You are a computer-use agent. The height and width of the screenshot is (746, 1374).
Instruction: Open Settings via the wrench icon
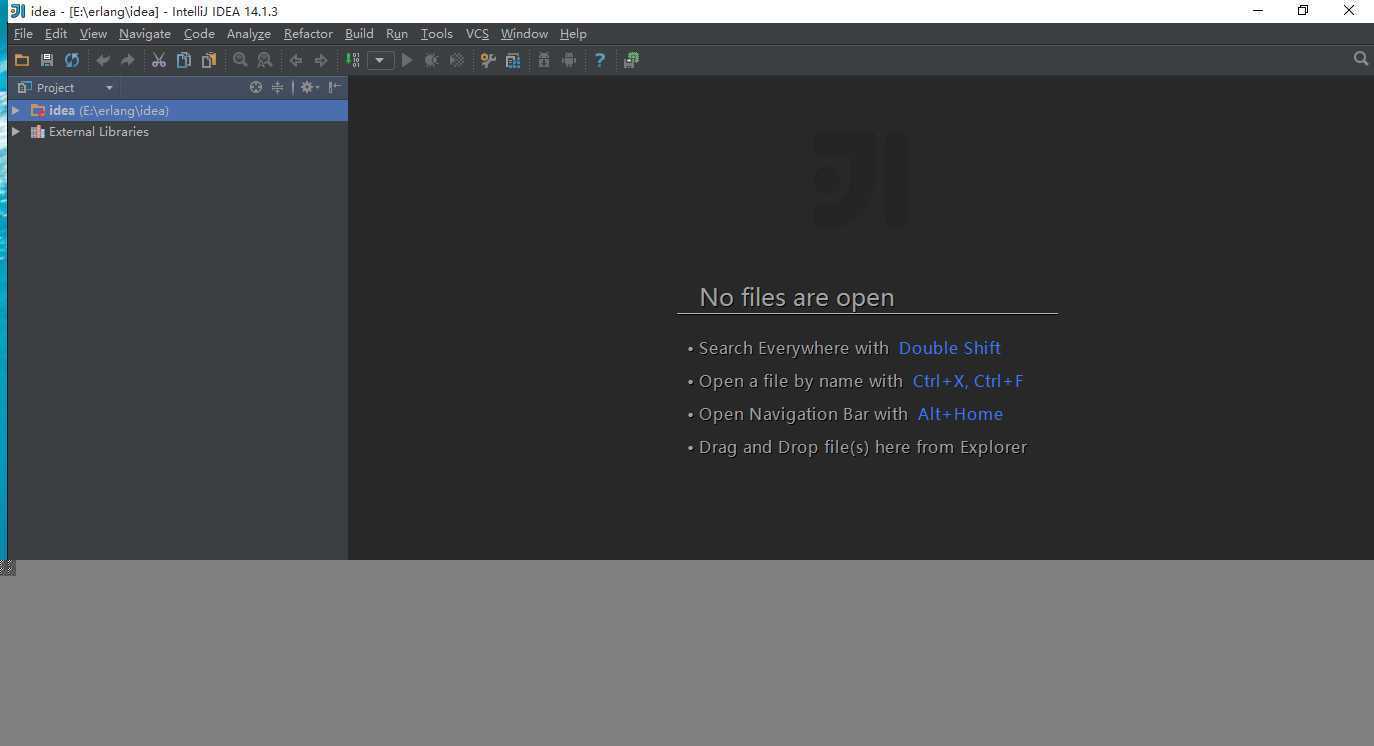point(488,60)
